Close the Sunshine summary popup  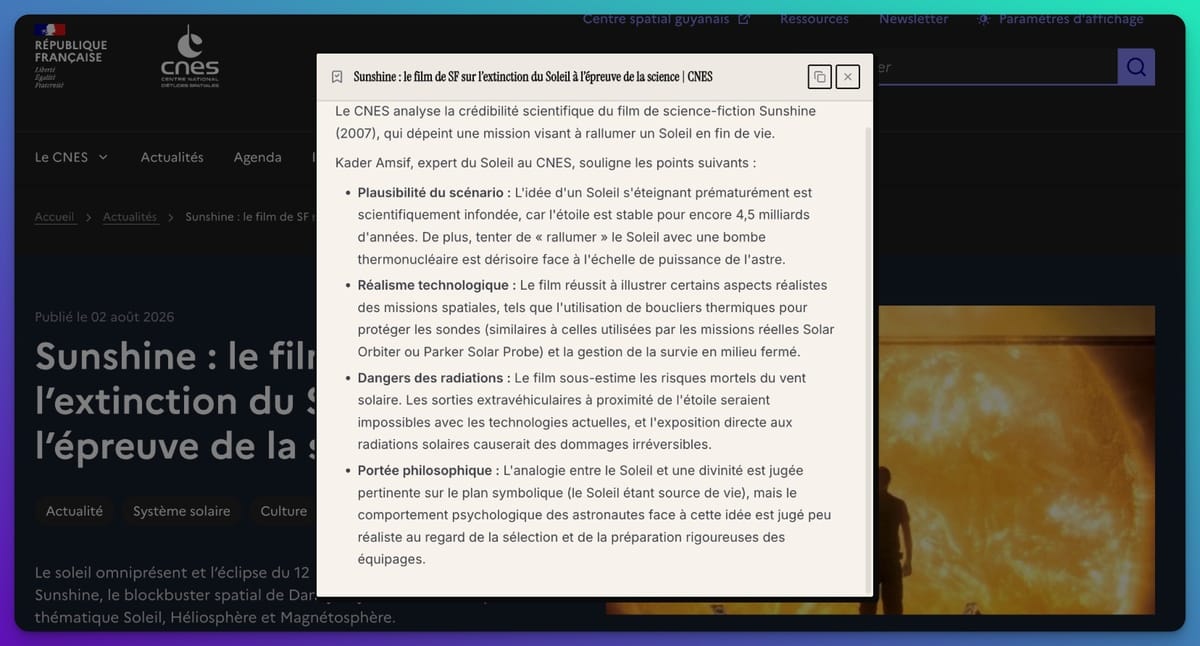click(x=848, y=77)
